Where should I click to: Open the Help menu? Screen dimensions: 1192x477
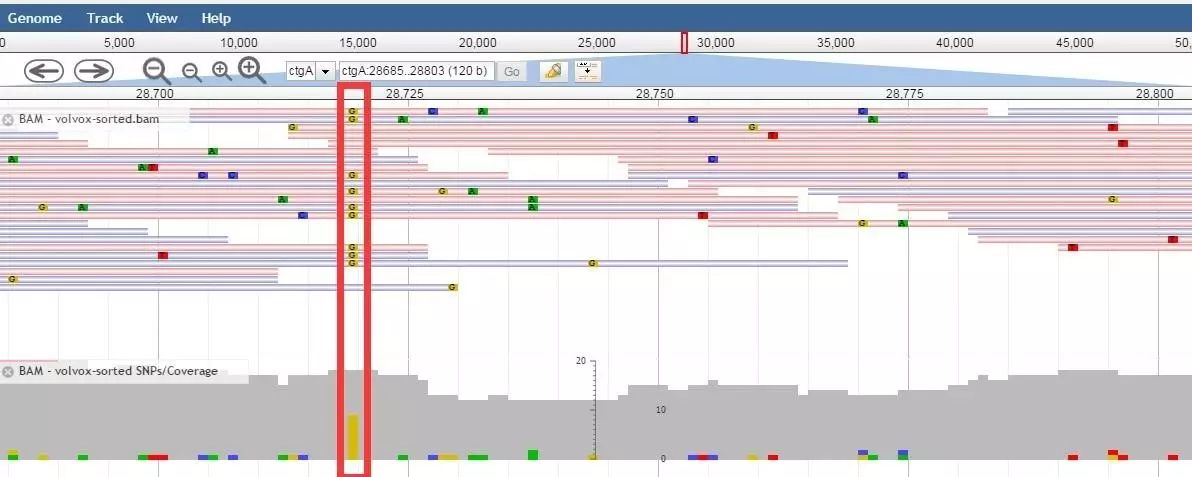216,18
